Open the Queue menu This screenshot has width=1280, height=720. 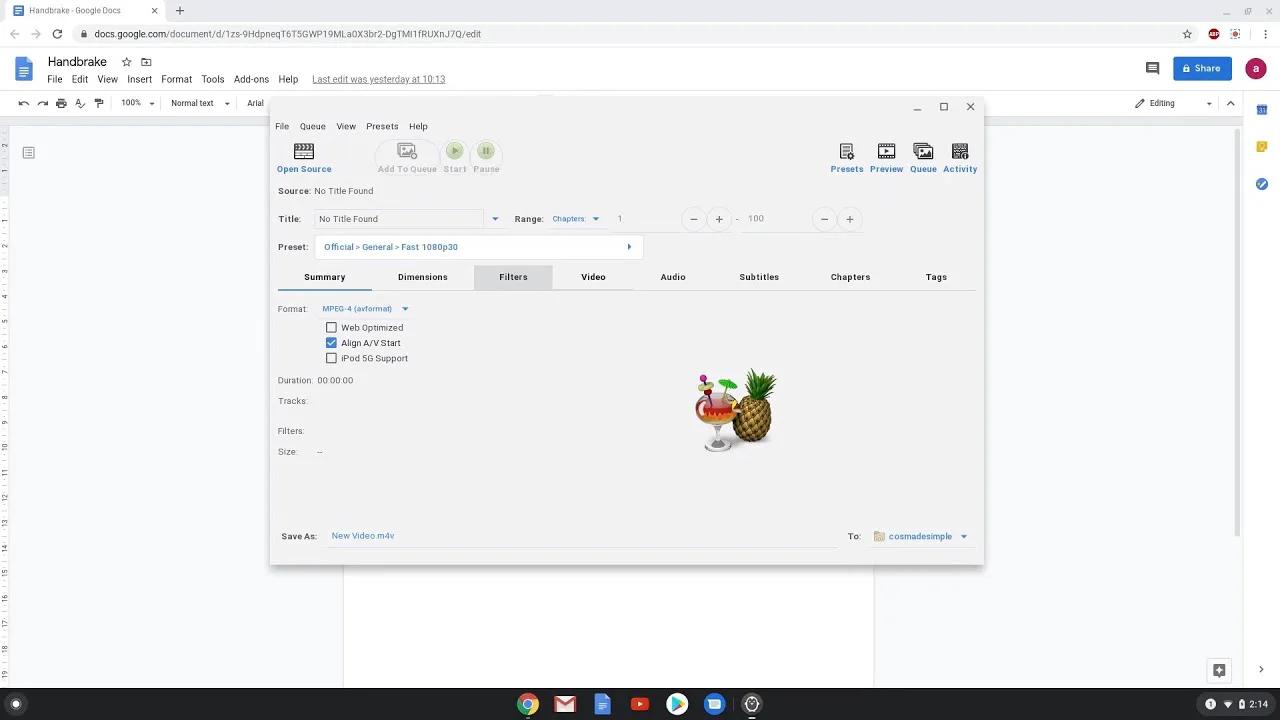(x=312, y=126)
